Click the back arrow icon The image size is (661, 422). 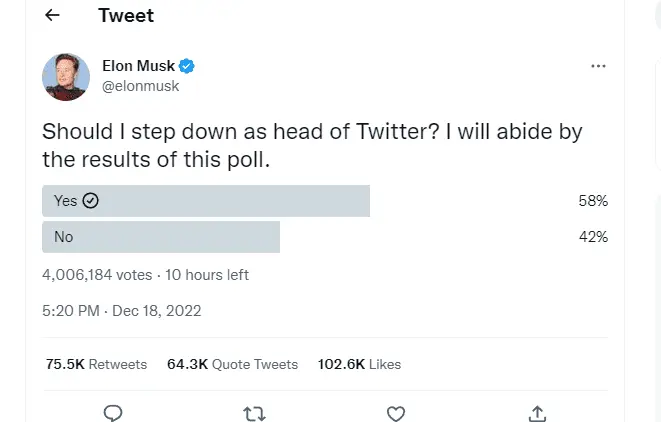(x=53, y=15)
